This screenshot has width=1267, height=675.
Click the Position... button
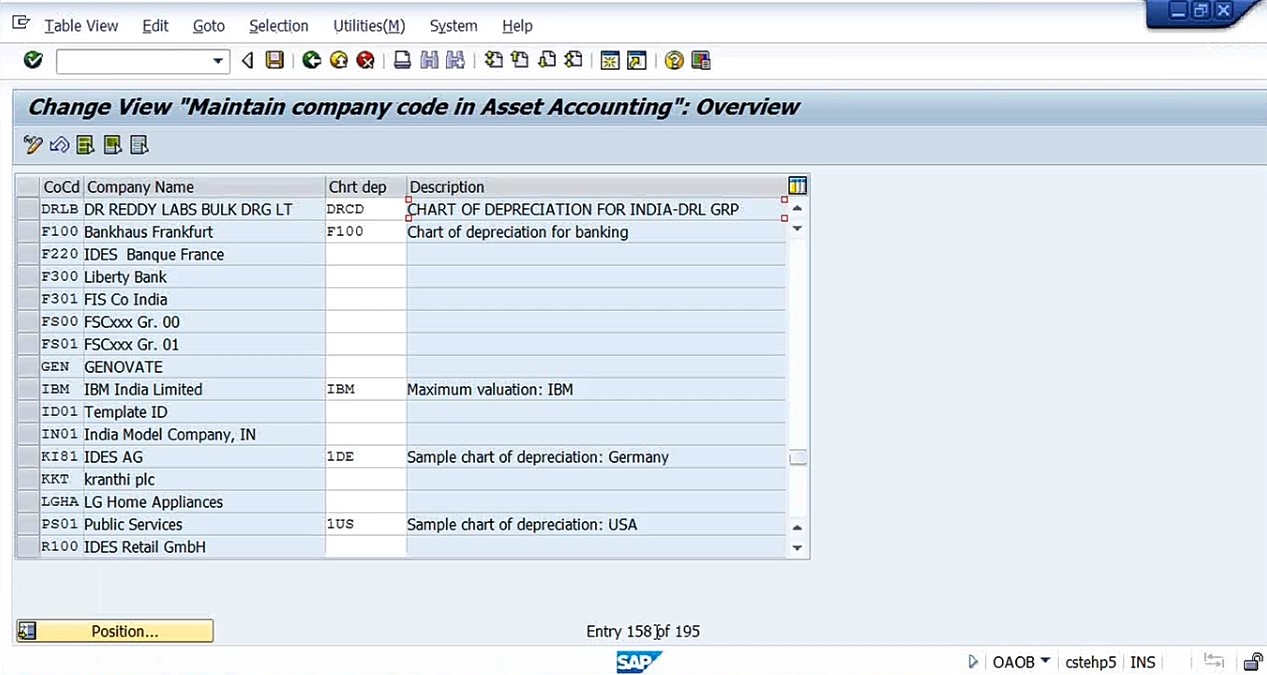115,631
